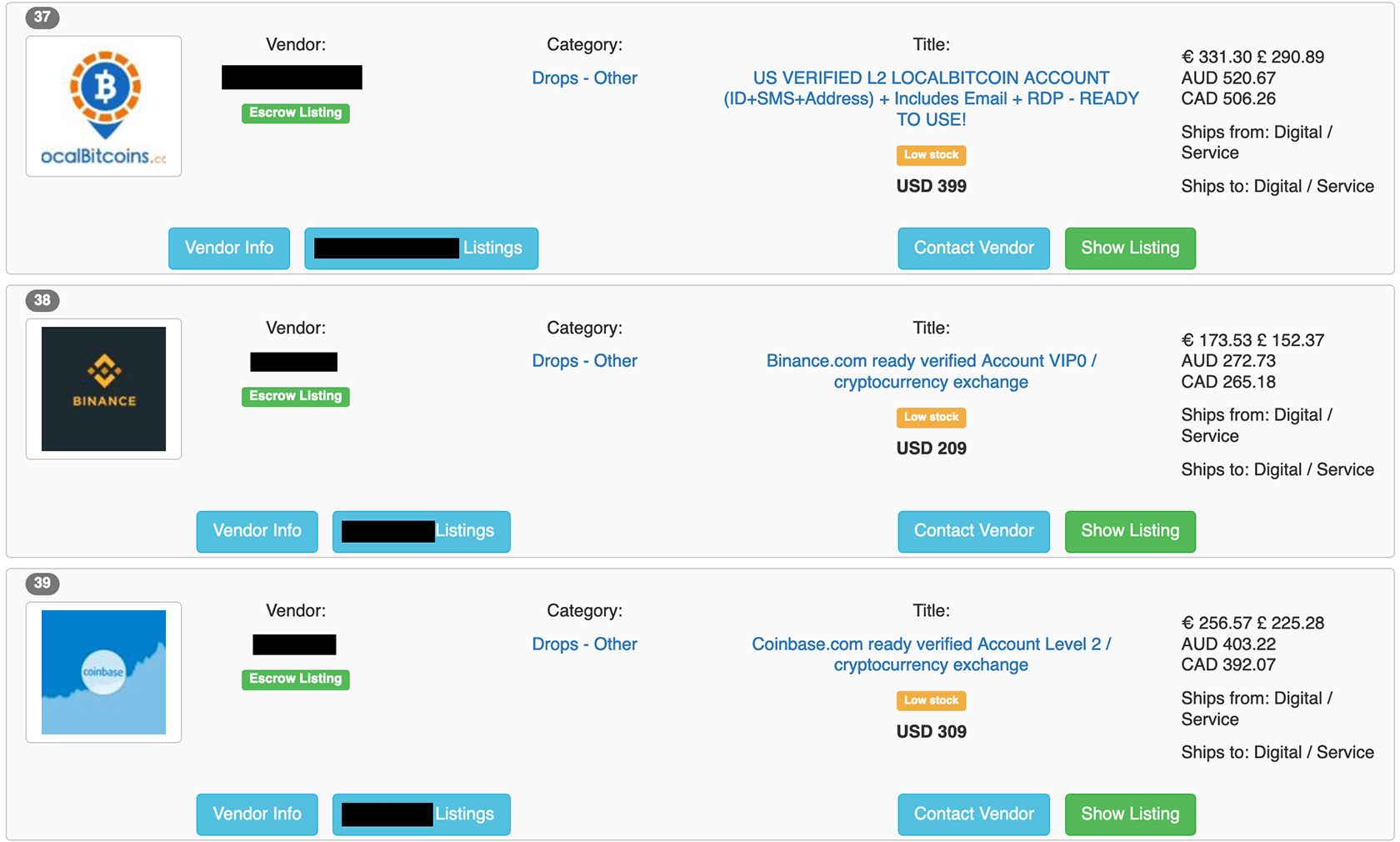Image resolution: width=1400 pixels, height=842 pixels.
Task: Select the CAD 392.07 price text
Action: click(1228, 665)
